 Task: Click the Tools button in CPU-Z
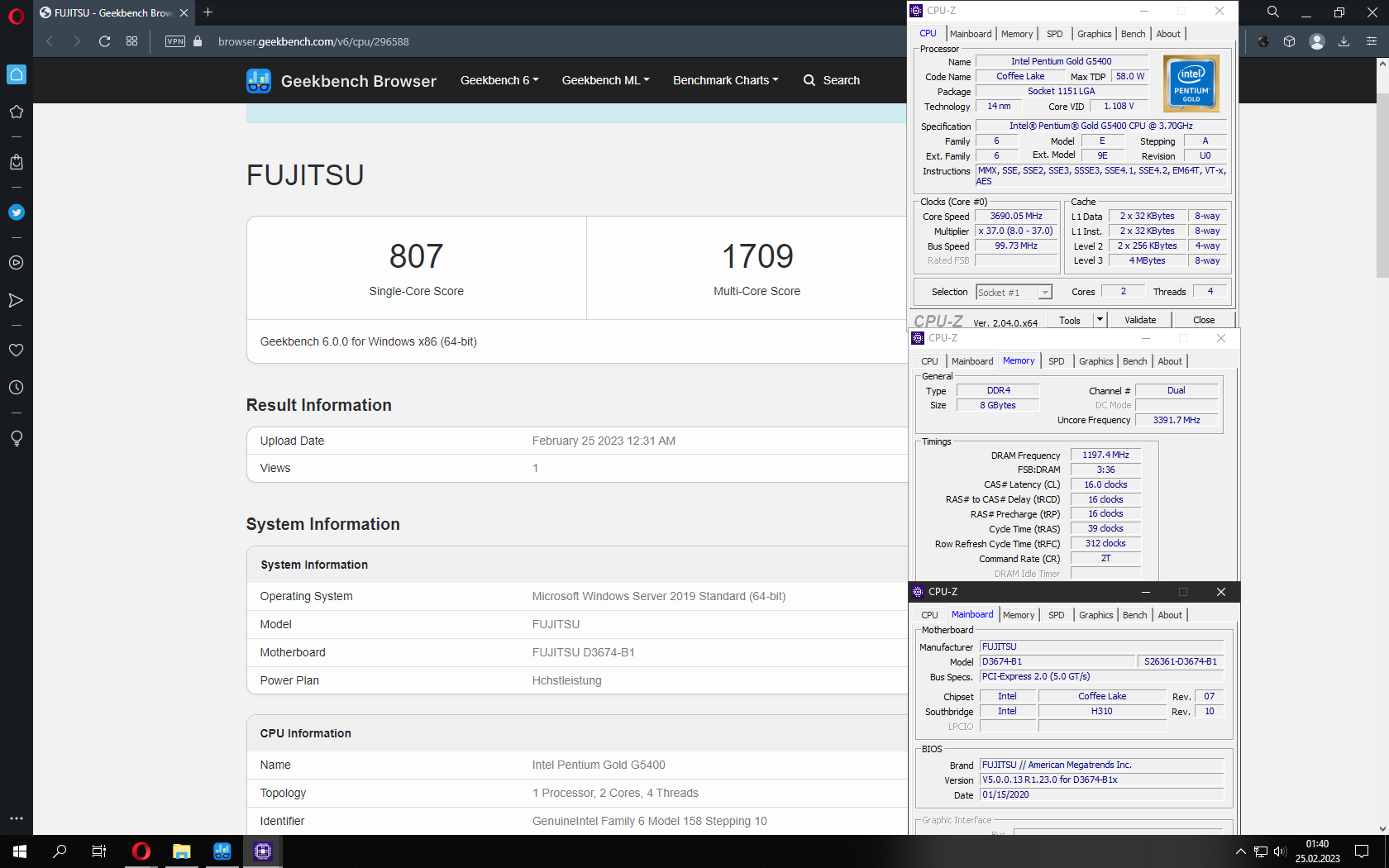click(1070, 320)
